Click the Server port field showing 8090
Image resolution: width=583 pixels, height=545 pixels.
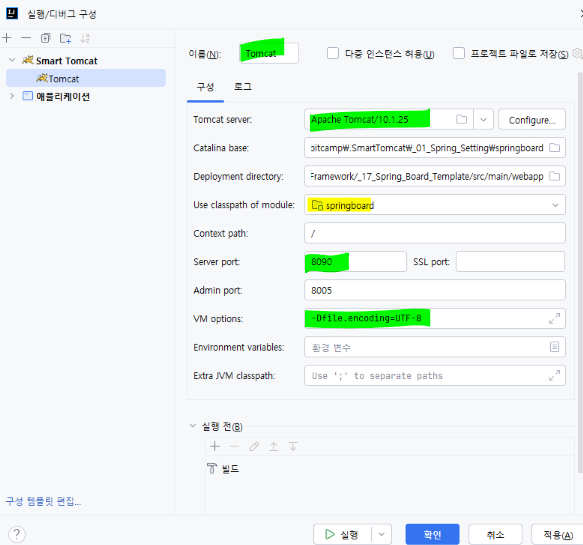coord(355,262)
